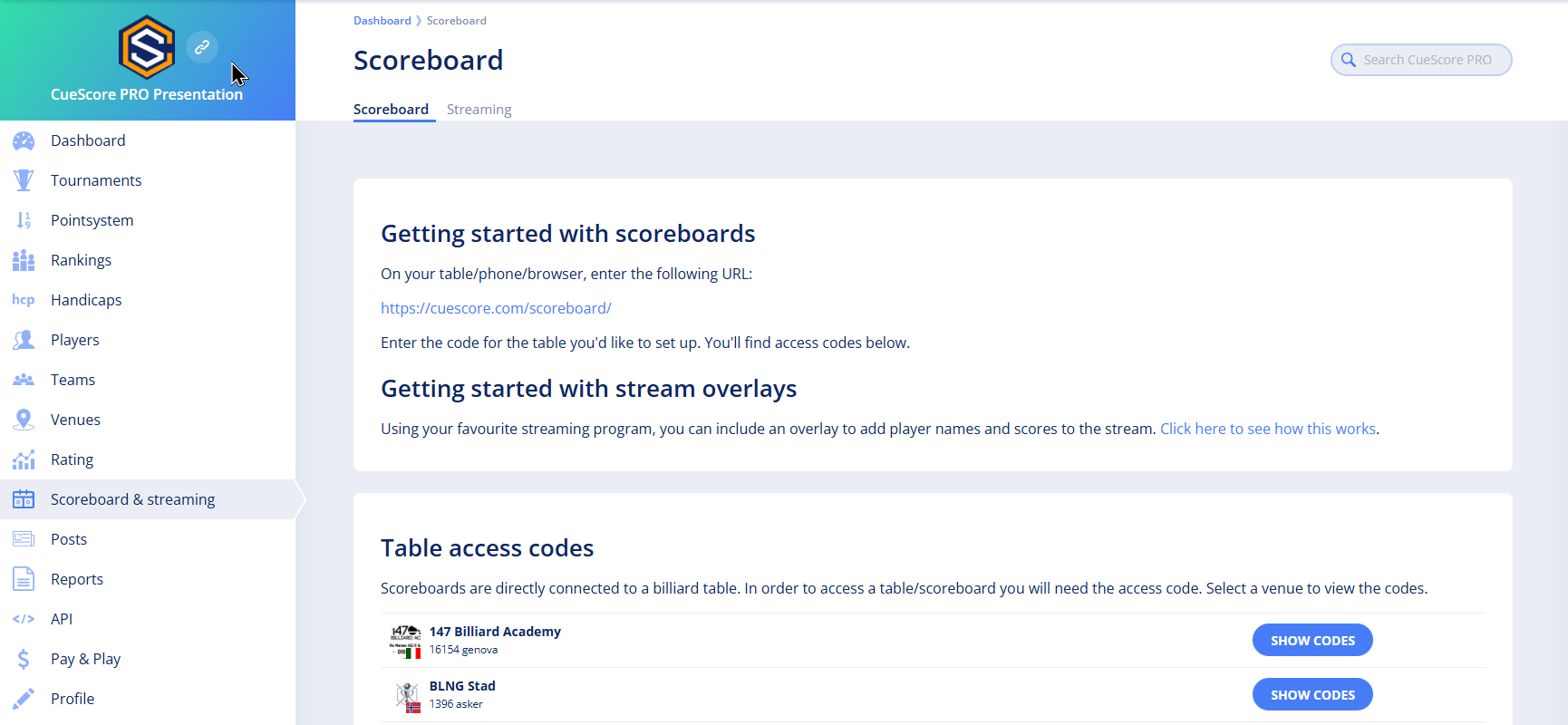The width and height of the screenshot is (1568, 725).
Task: Click the Rating chart icon
Action: pyautogui.click(x=24, y=459)
